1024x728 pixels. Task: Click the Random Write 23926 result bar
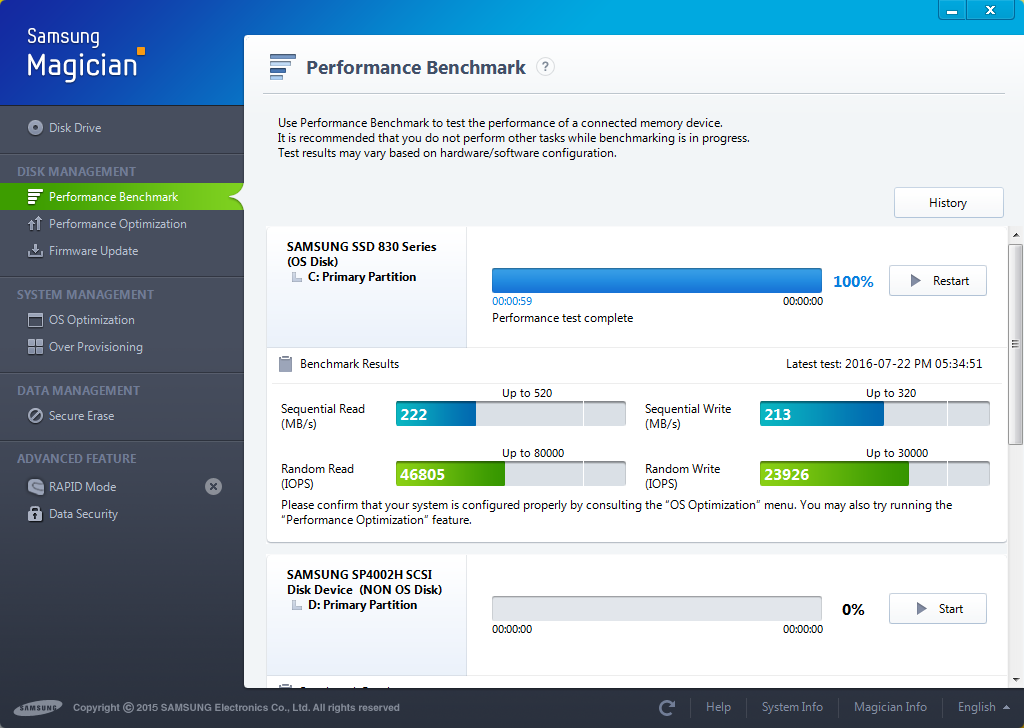click(x=874, y=474)
